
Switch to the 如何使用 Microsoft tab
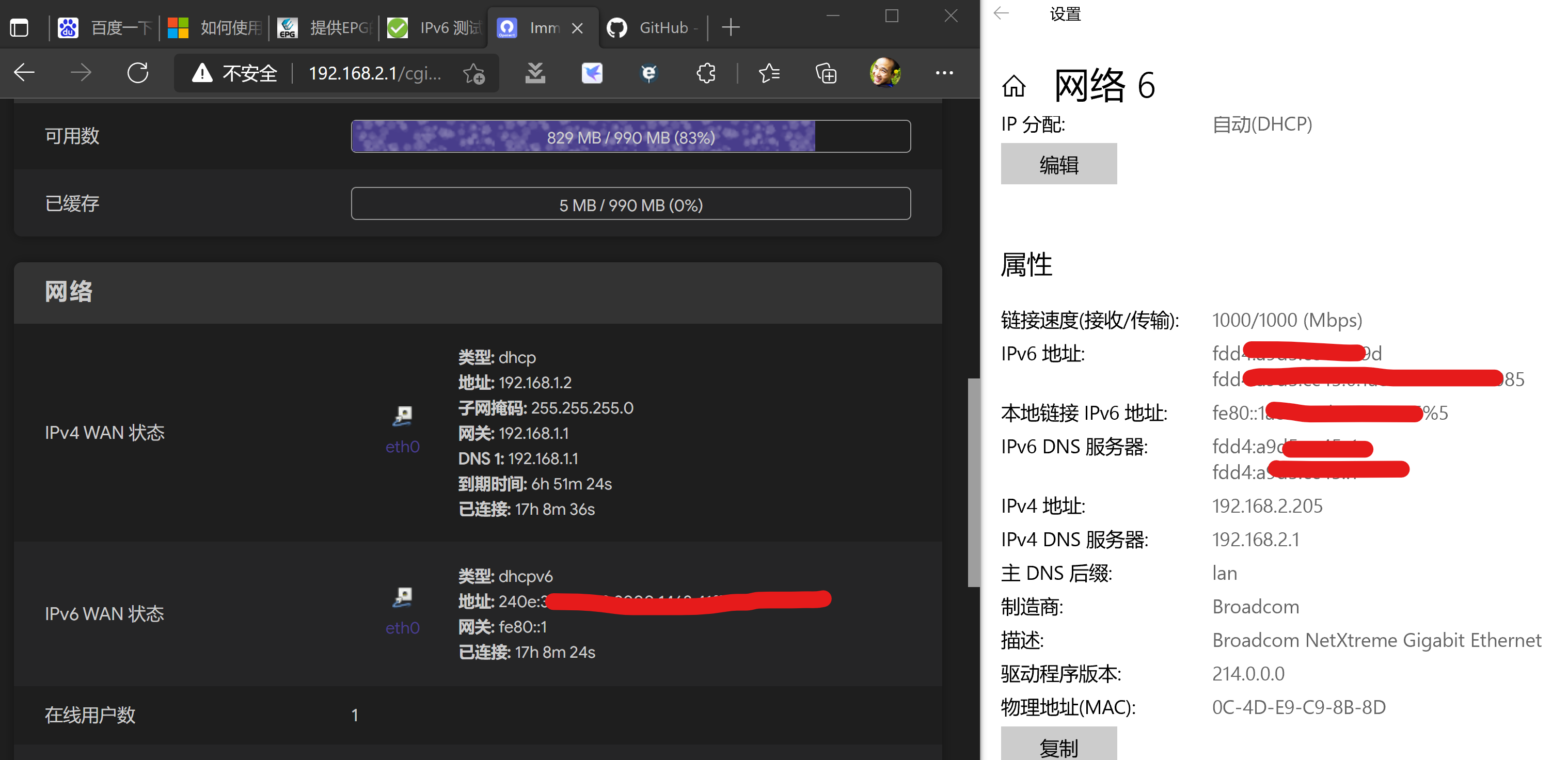coord(214,28)
